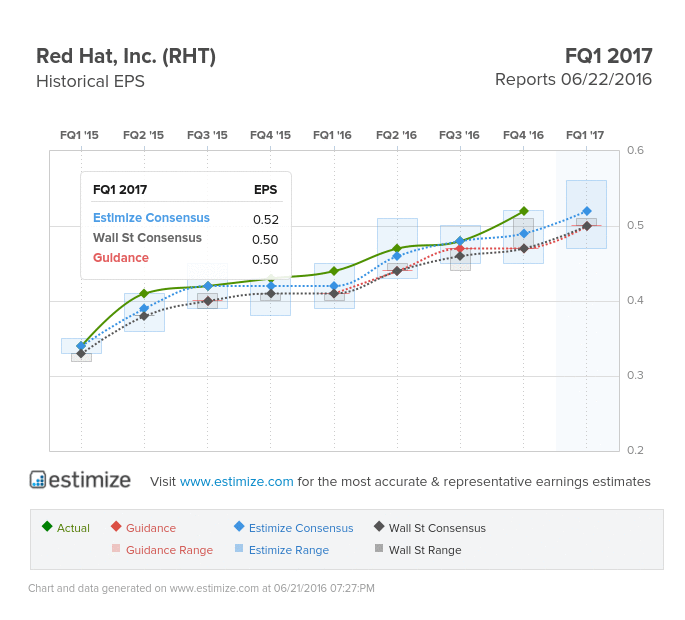Click the red Guidance row in tooltip
The image size is (685, 620).
point(186,258)
